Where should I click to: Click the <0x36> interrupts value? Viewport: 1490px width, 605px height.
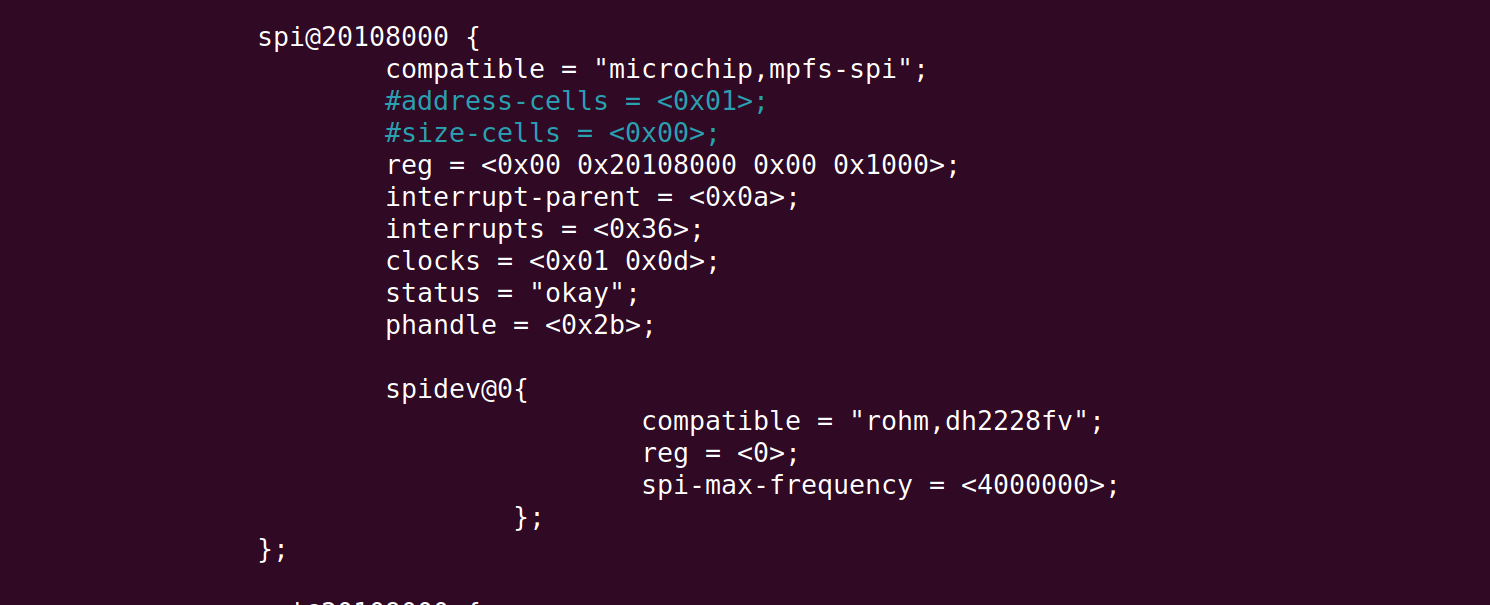point(640,230)
